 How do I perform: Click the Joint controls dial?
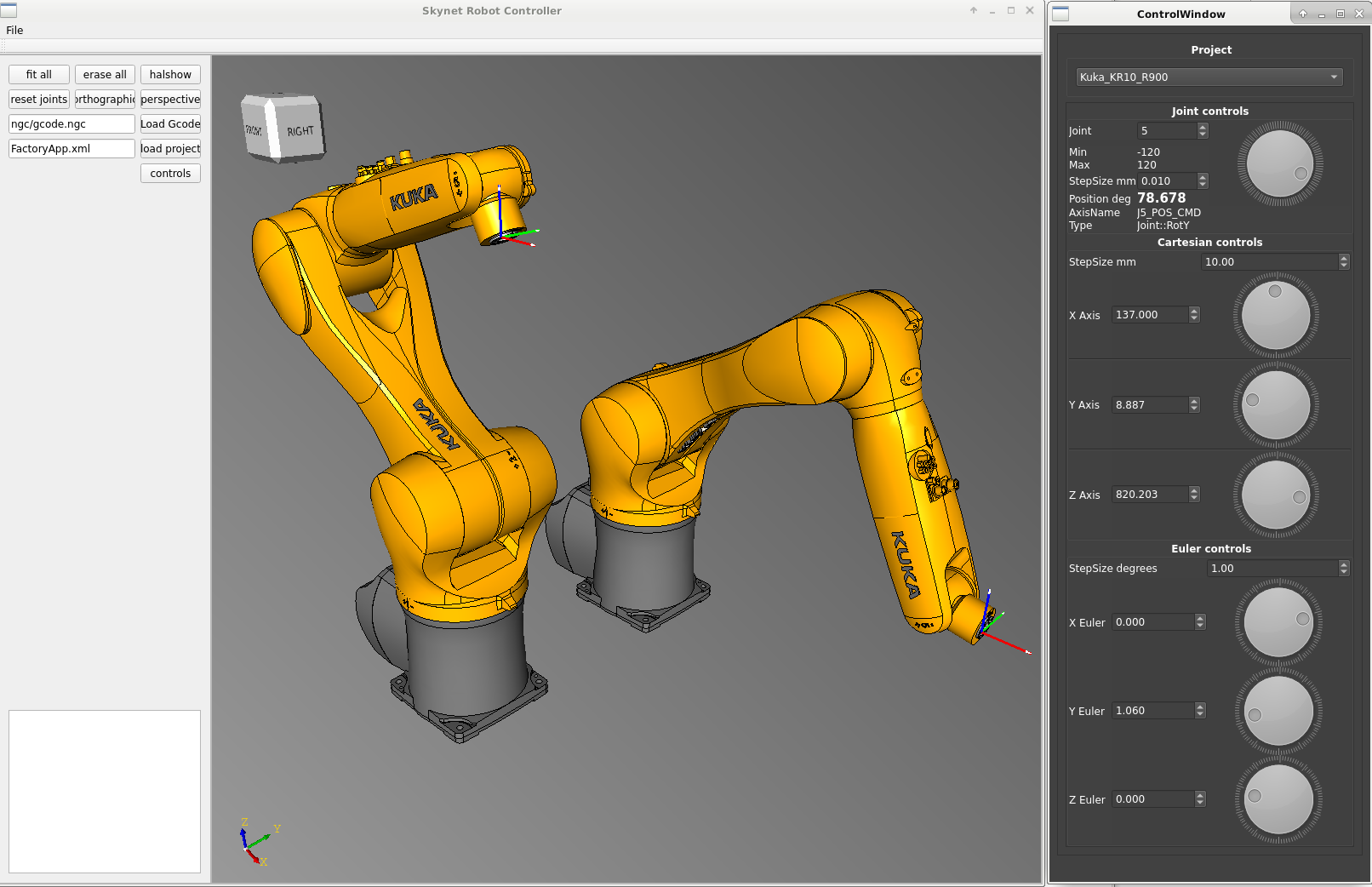(1280, 163)
